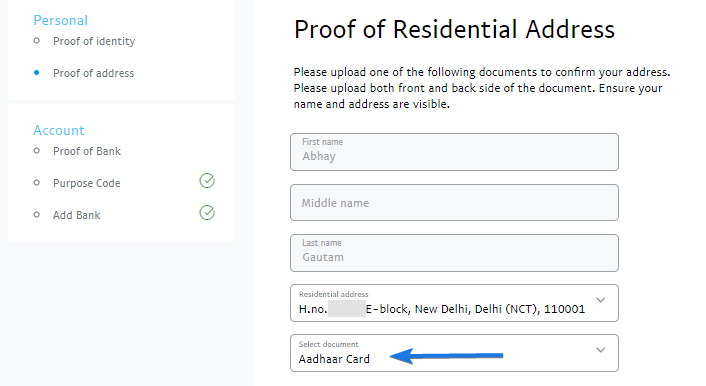Open the Aadhaar Card document selector
Screen dimensions: 706x386
tap(454, 353)
